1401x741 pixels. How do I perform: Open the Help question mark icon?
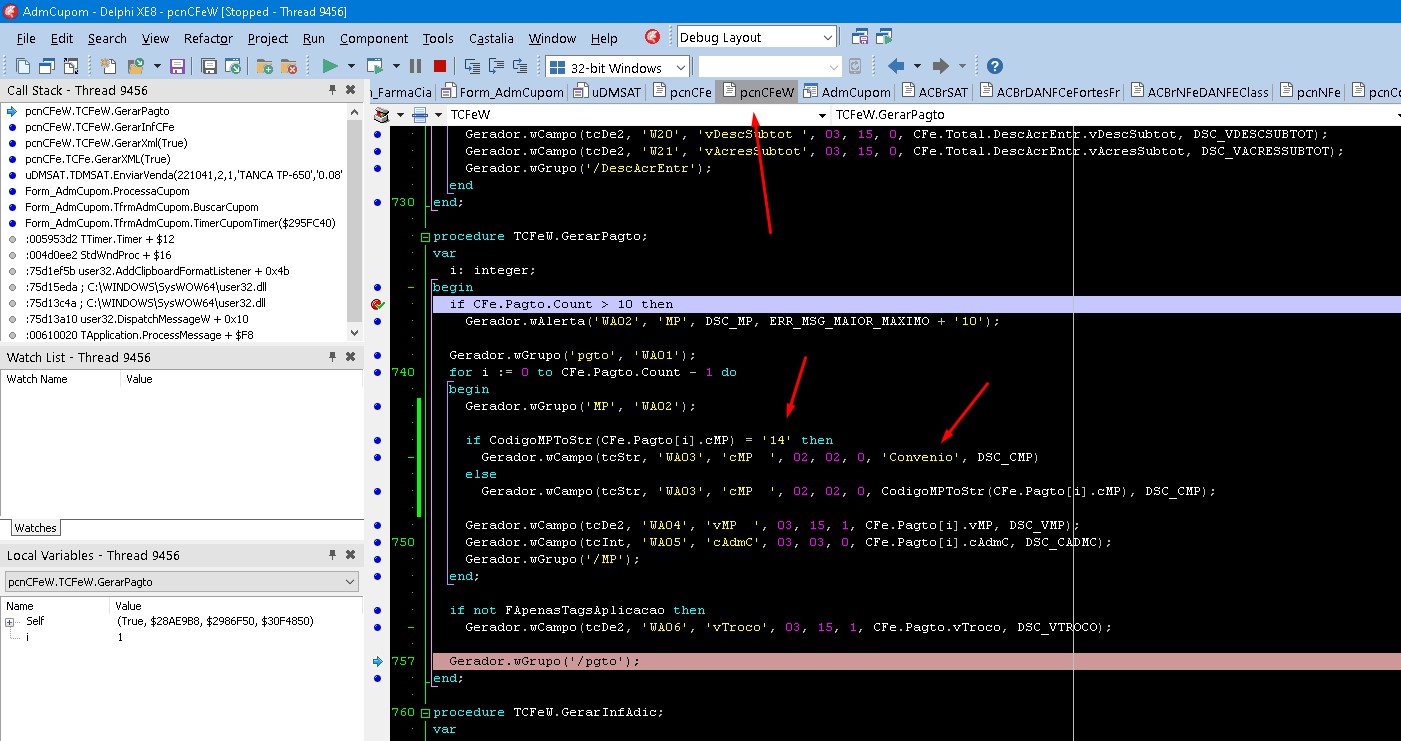(994, 66)
